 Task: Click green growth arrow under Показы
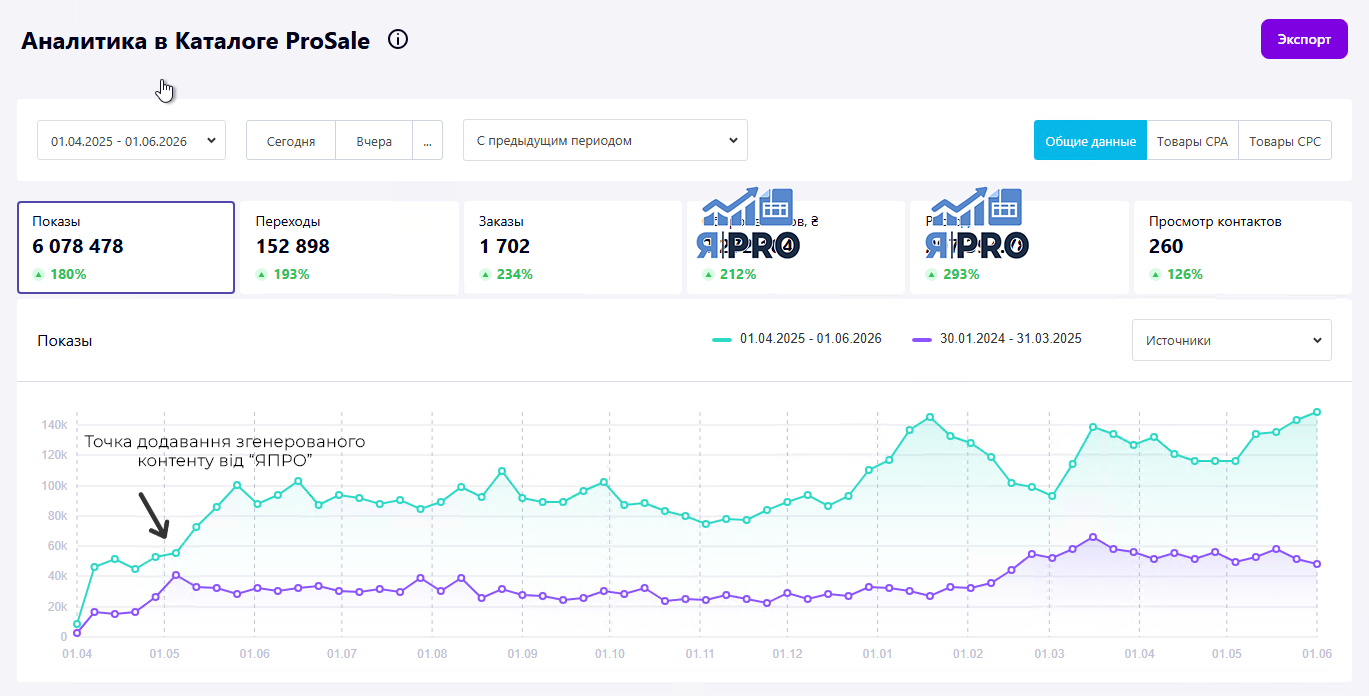tap(38, 274)
